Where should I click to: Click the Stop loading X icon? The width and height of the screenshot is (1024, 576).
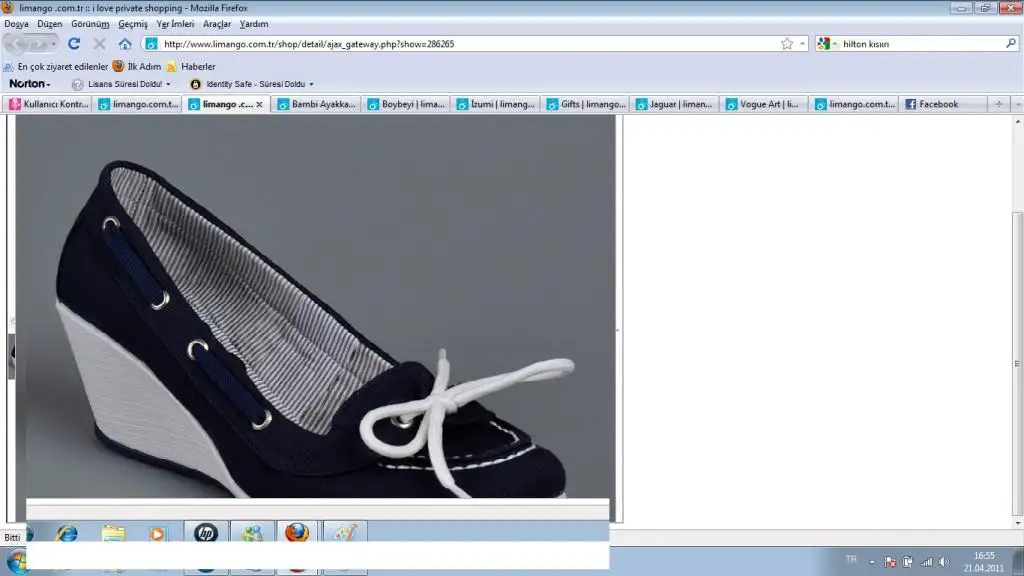[99, 44]
